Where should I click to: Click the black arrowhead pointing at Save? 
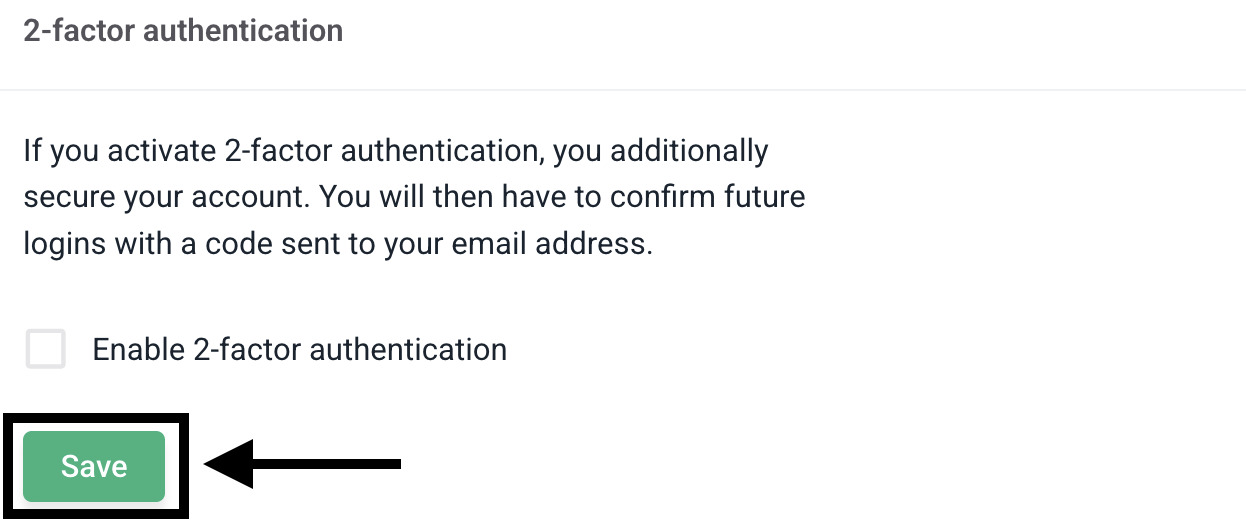coord(229,463)
